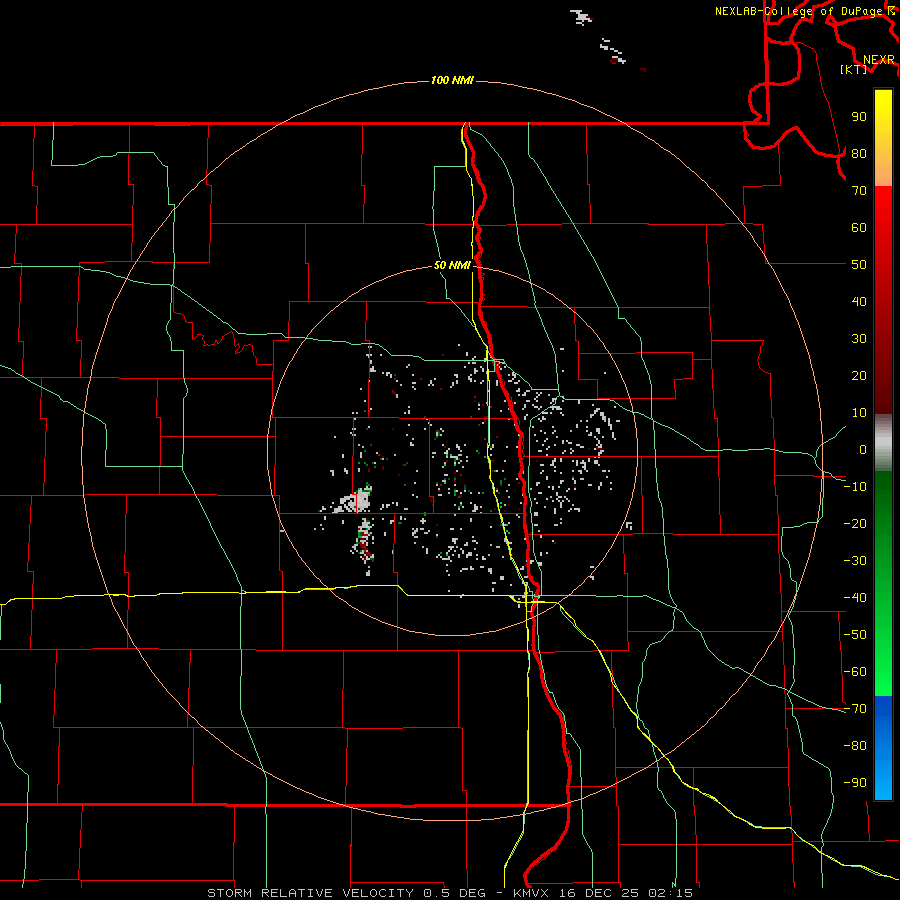Click the 70 value on velocity scale
This screenshot has width=900, height=900.
pos(859,191)
